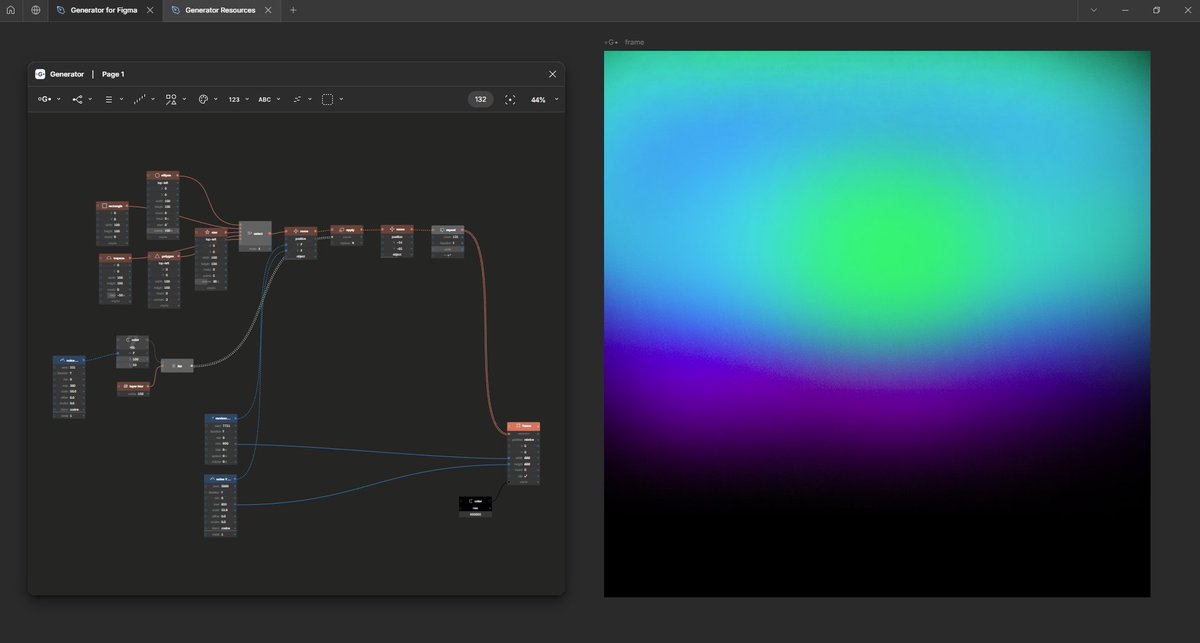
Task: Open the shapes category icon menu
Action: coord(171,100)
